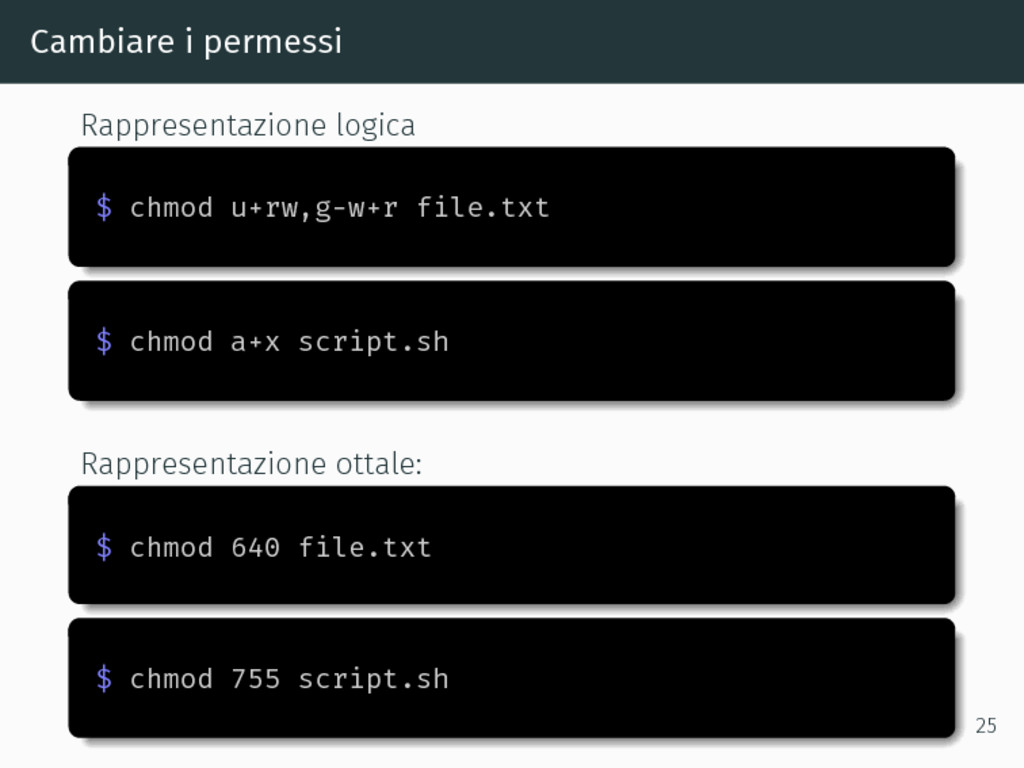Click the dollar prompt before chmod u+rw,g-w+r
This screenshot has width=1024, height=768.
click(x=104, y=208)
